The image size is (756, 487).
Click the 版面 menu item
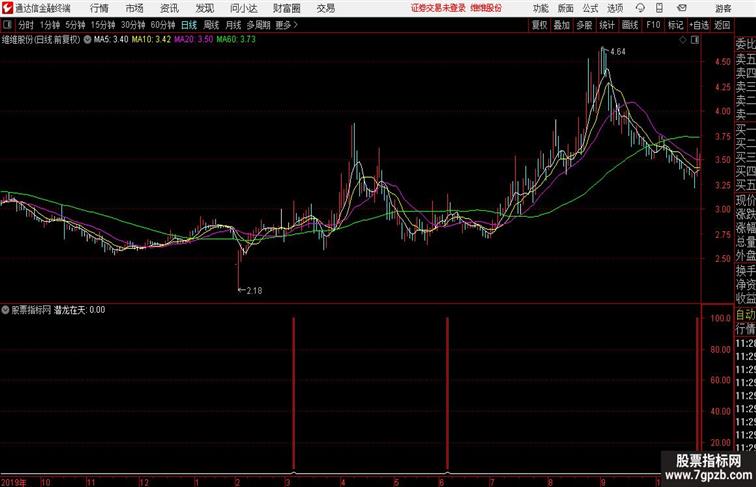click(566, 8)
